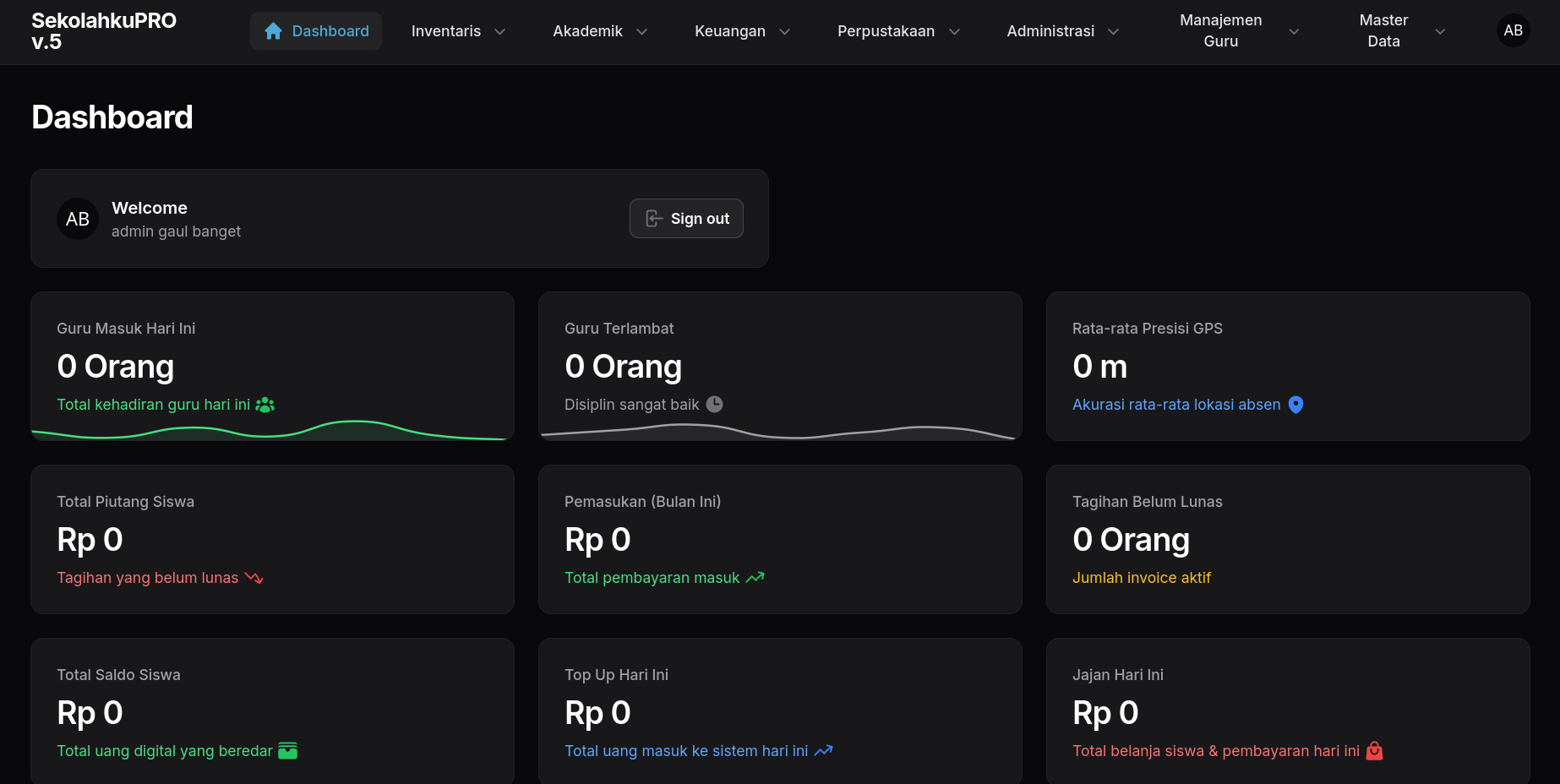Click the downward trend icon under Piutang
Image resolution: width=1560 pixels, height=784 pixels.
click(254, 578)
